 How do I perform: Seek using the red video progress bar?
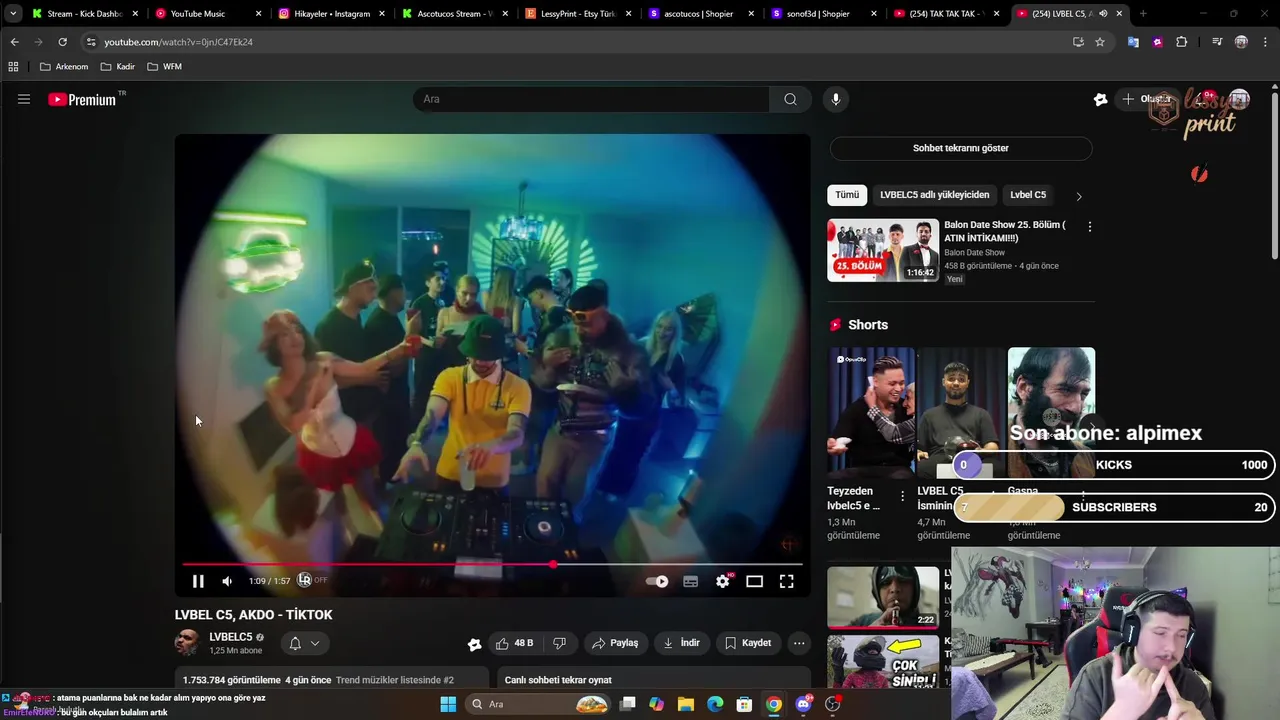(x=492, y=564)
